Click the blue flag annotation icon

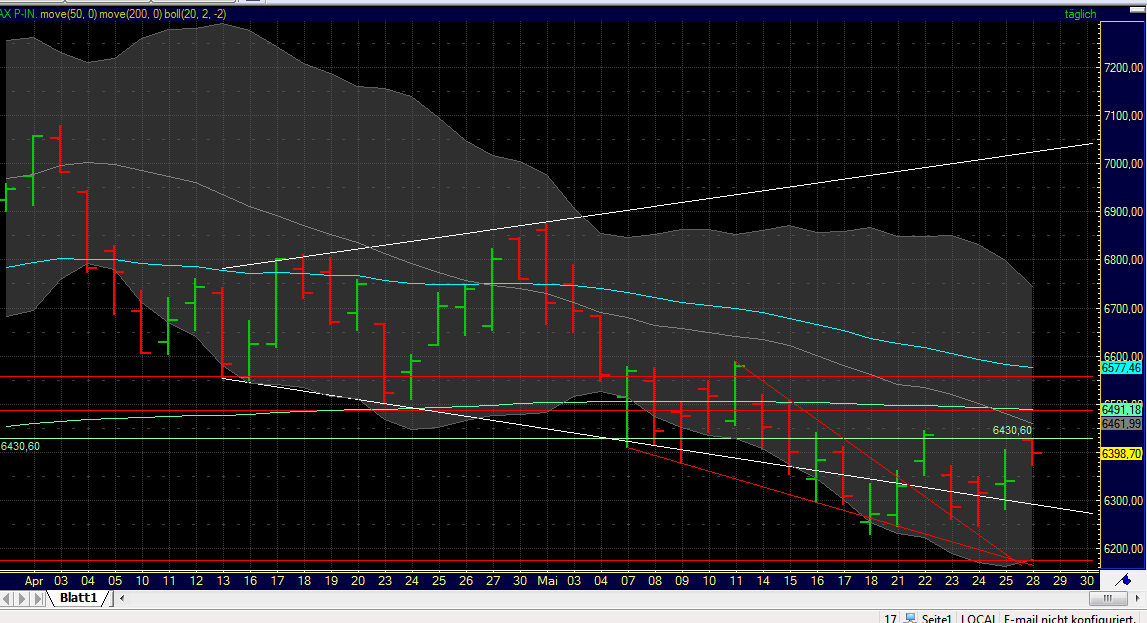click(x=1124, y=580)
